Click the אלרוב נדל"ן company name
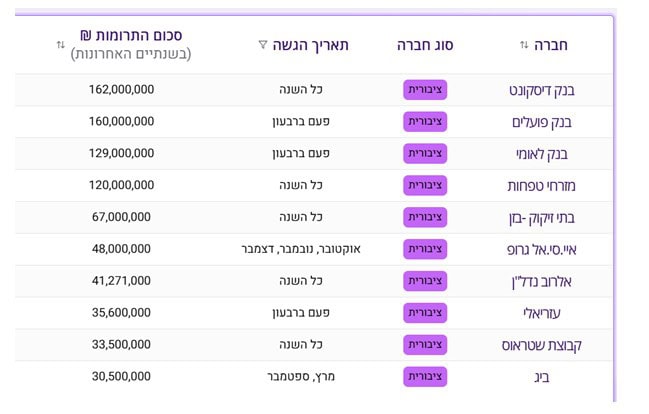The width and height of the screenshot is (649, 414). pyautogui.click(x=541, y=282)
